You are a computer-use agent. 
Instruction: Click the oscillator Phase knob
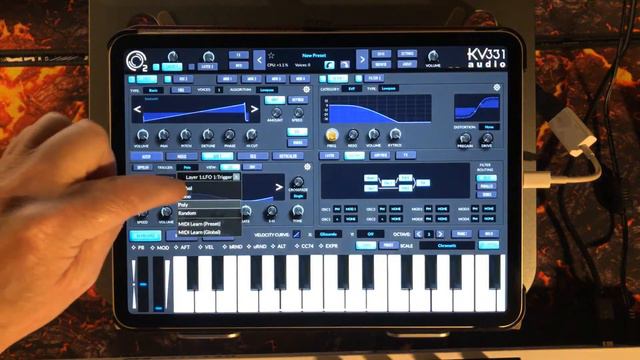point(229,134)
